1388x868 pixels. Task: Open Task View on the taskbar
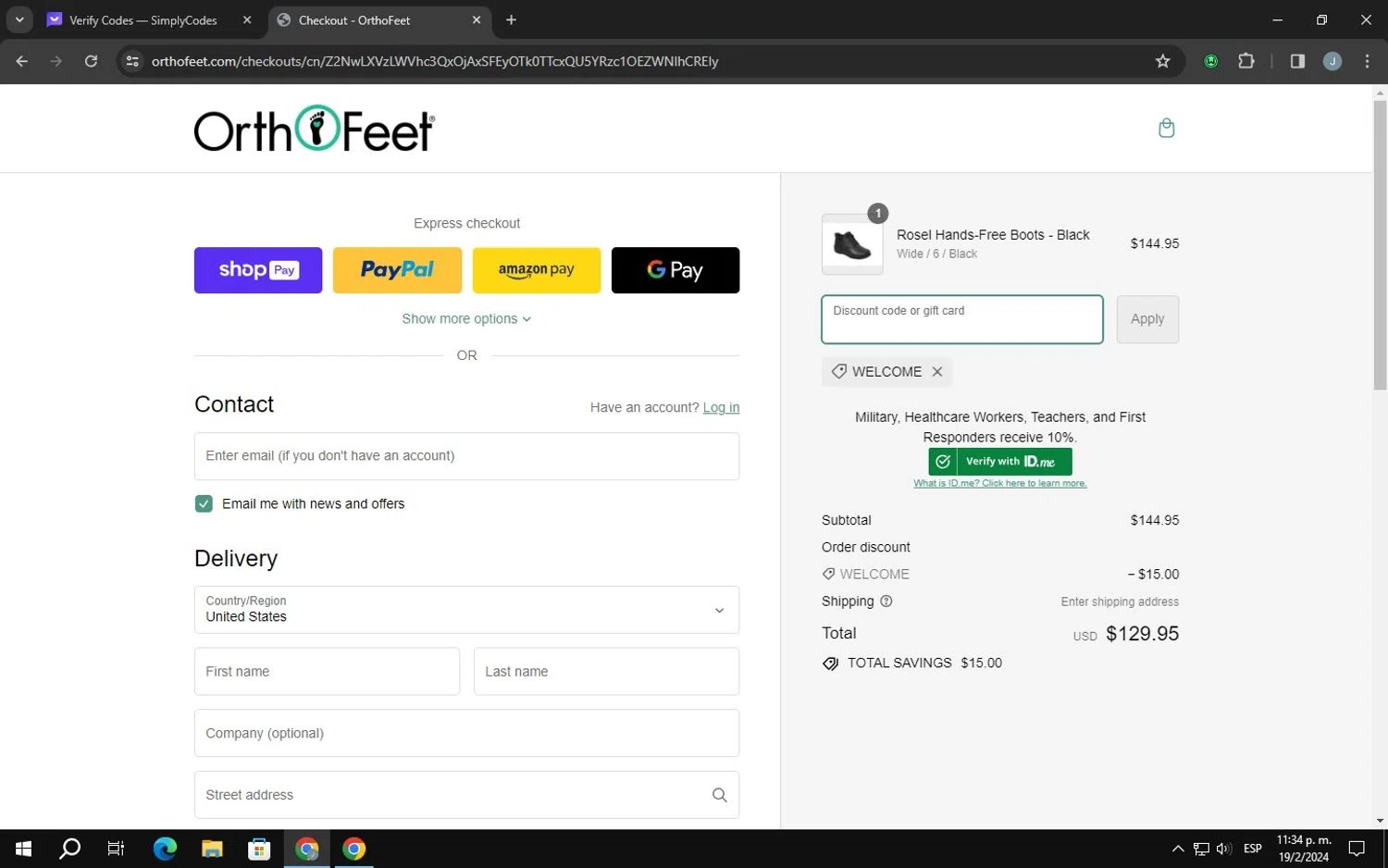click(x=116, y=849)
